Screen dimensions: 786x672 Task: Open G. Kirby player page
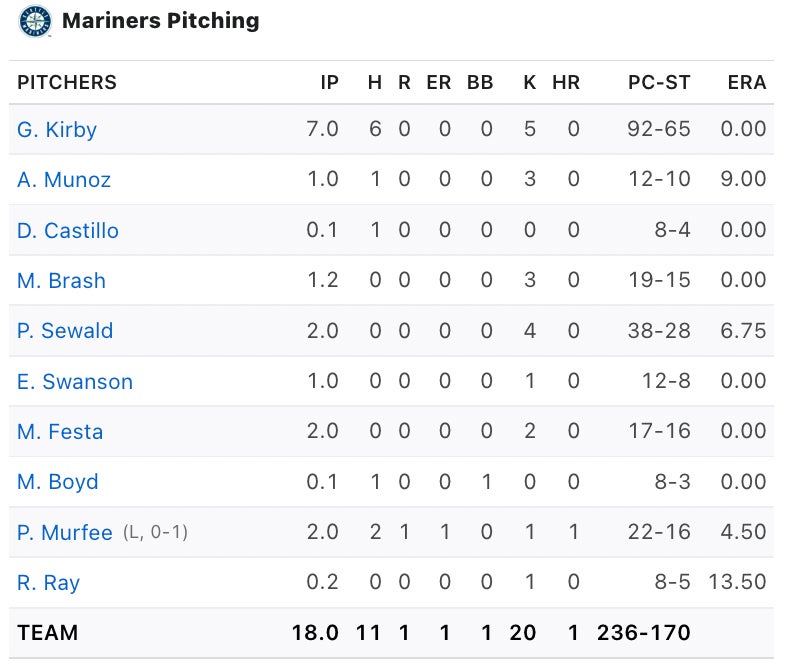[57, 130]
